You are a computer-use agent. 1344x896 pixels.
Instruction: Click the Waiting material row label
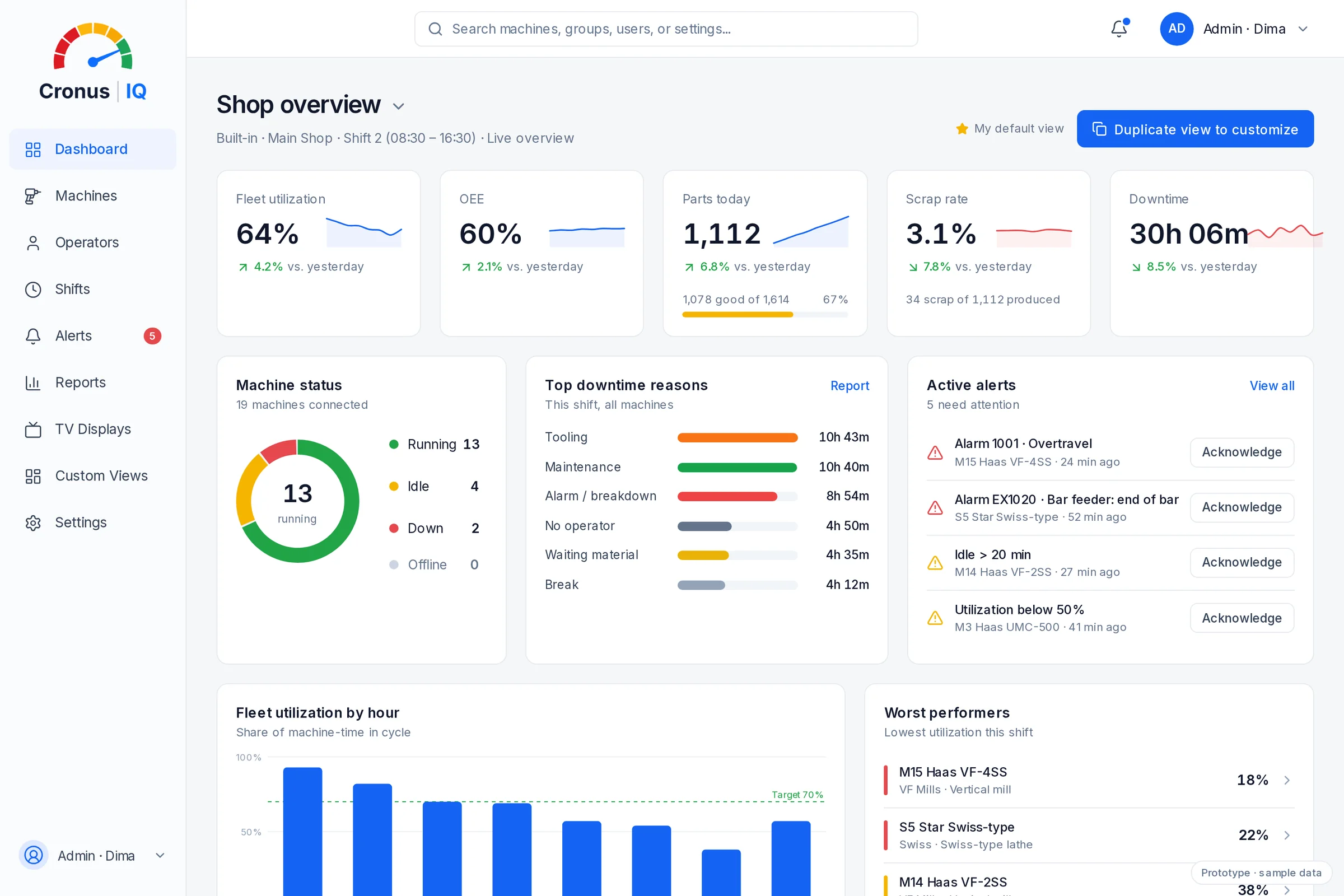click(x=591, y=555)
